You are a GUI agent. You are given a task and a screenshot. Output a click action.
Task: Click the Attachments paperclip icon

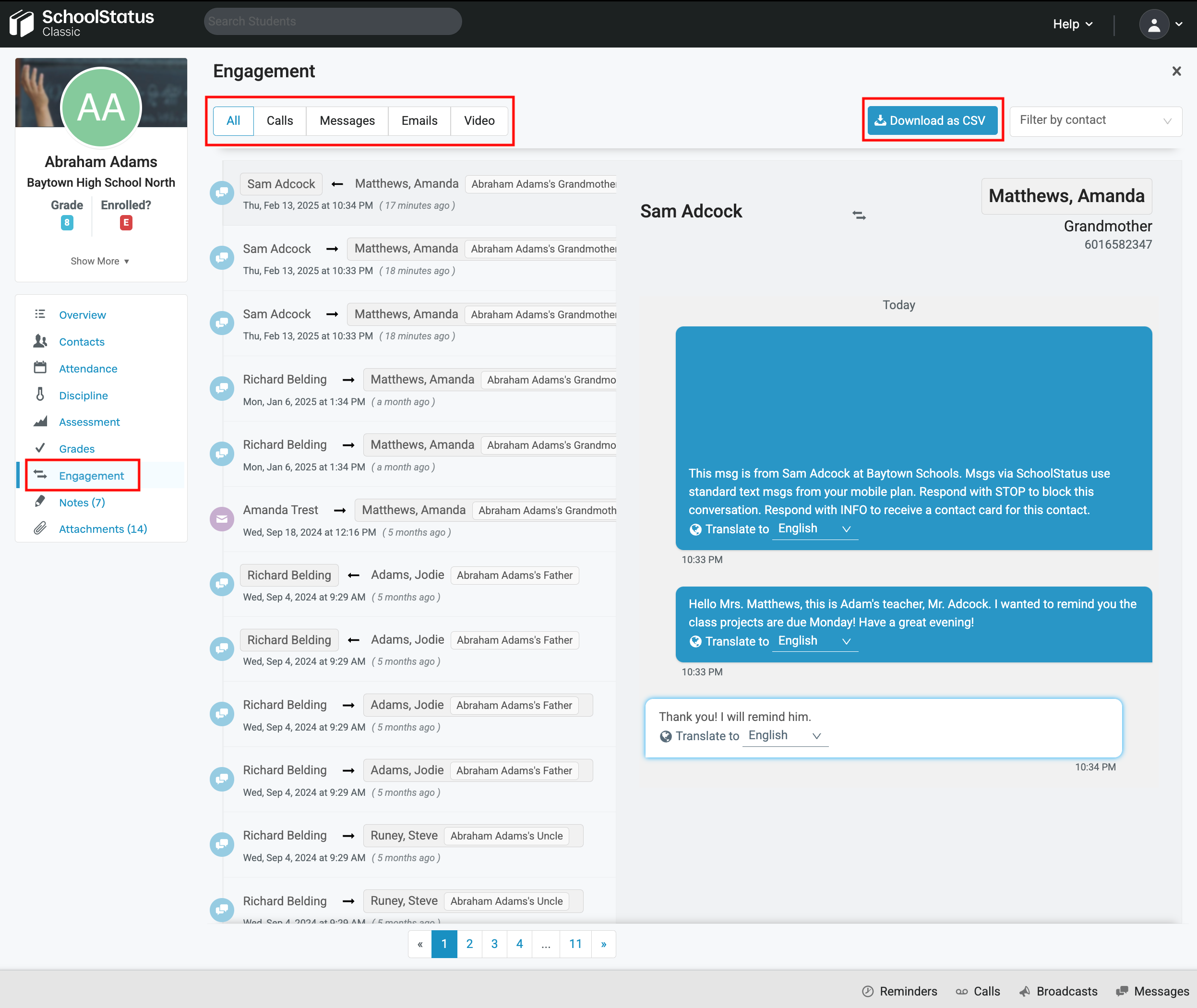point(40,528)
